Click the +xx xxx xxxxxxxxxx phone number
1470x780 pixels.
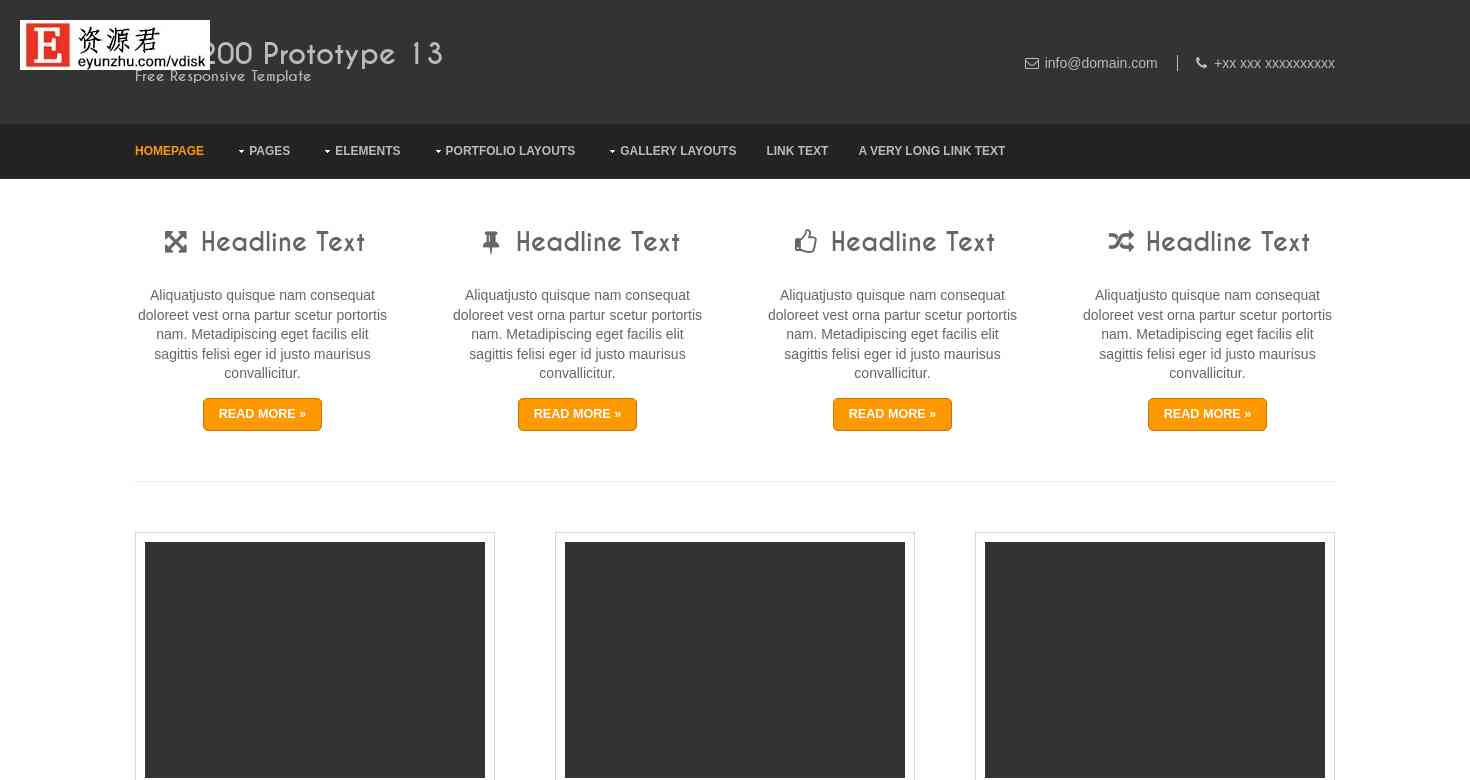[1274, 63]
